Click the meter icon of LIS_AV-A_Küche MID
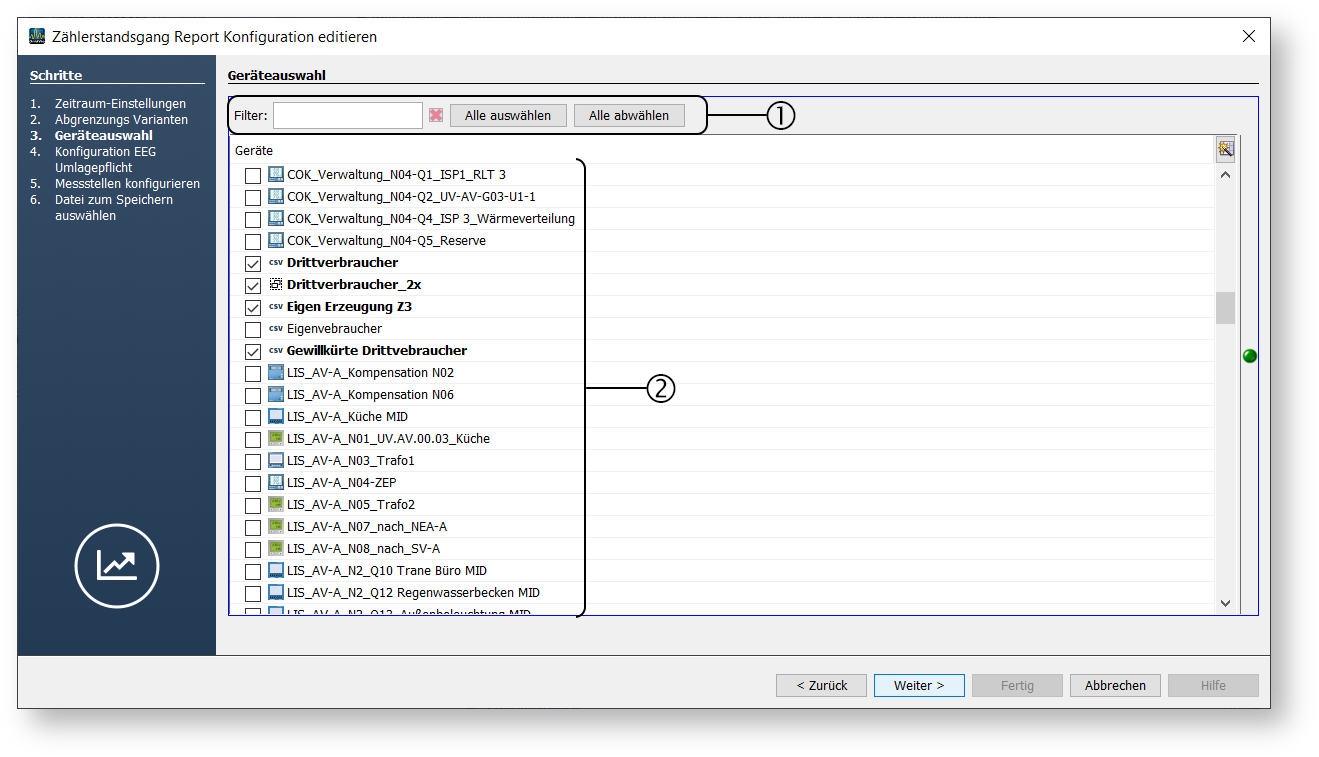1319x757 pixels. coord(276,417)
